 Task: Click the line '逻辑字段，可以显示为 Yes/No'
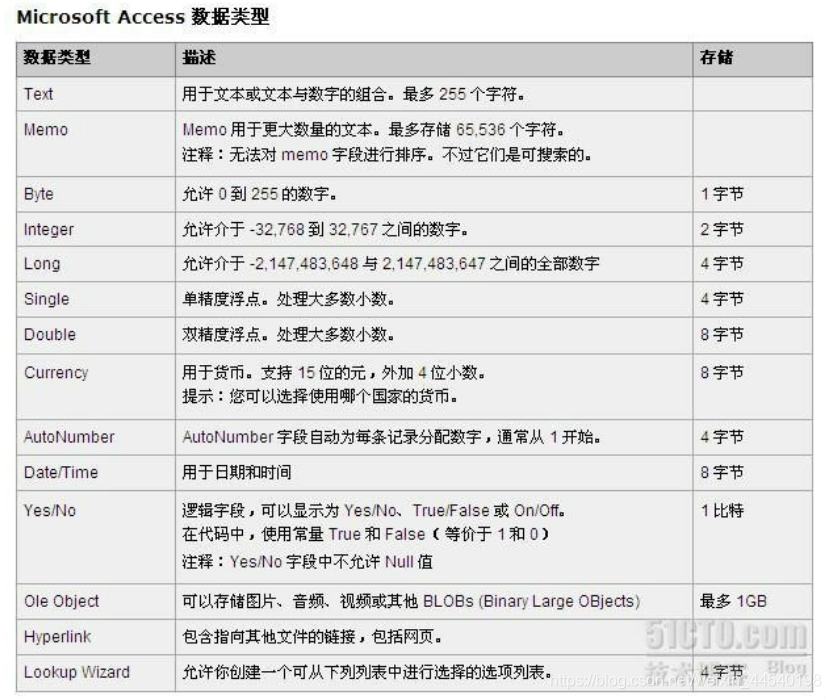[290, 510]
